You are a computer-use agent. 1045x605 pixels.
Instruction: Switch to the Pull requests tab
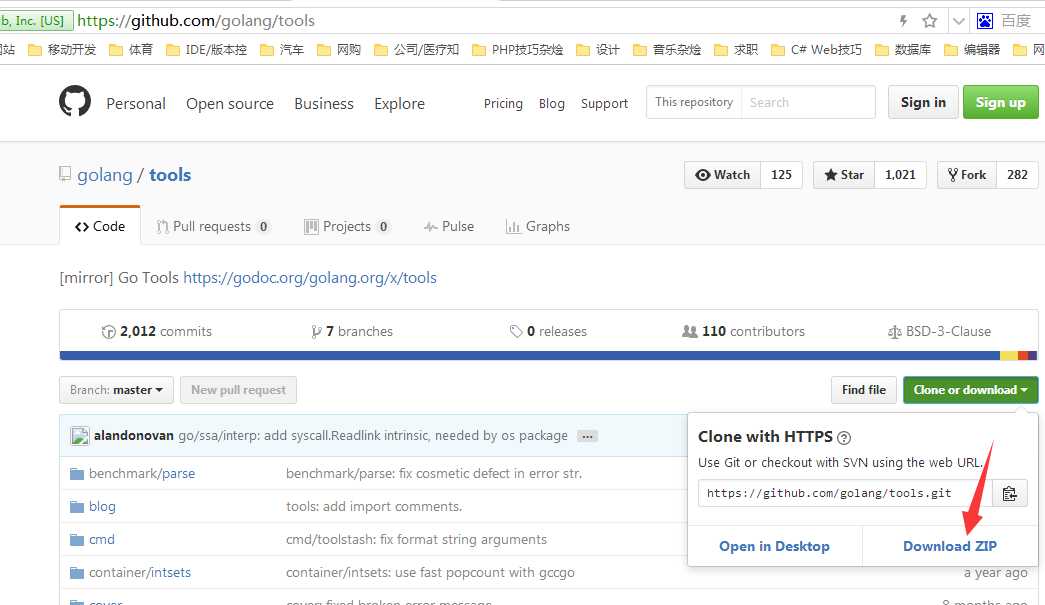click(213, 227)
